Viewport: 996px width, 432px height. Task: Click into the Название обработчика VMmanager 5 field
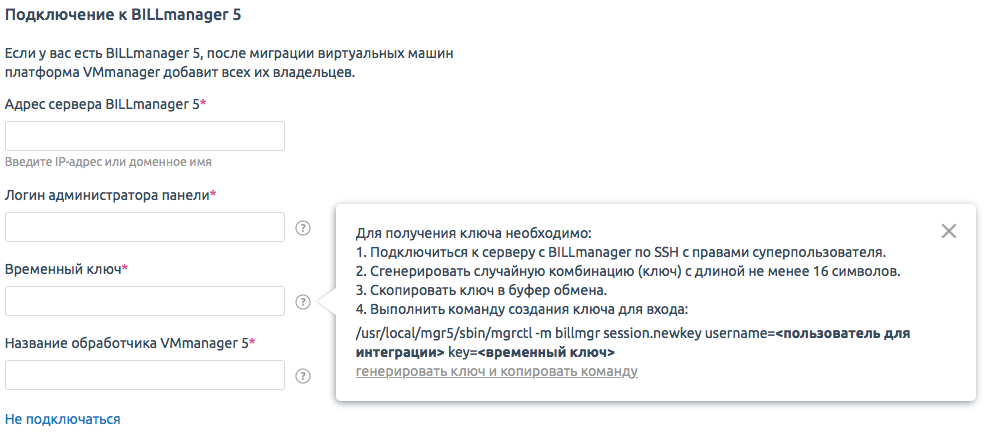coord(145,375)
